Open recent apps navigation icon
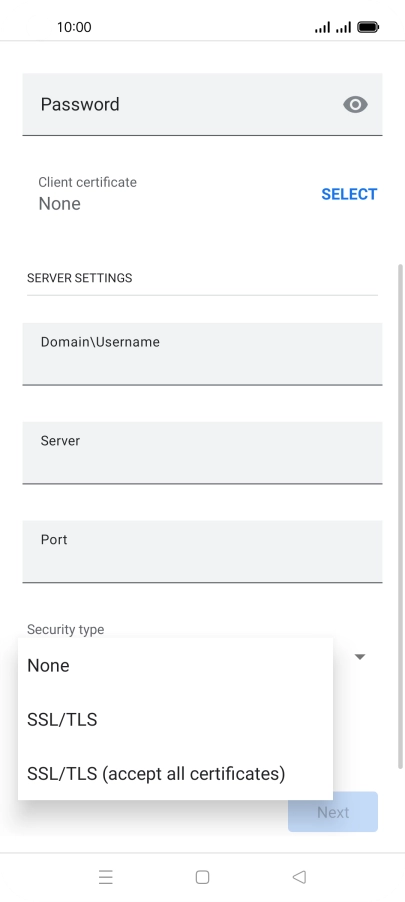405x902 pixels. (x=106, y=877)
